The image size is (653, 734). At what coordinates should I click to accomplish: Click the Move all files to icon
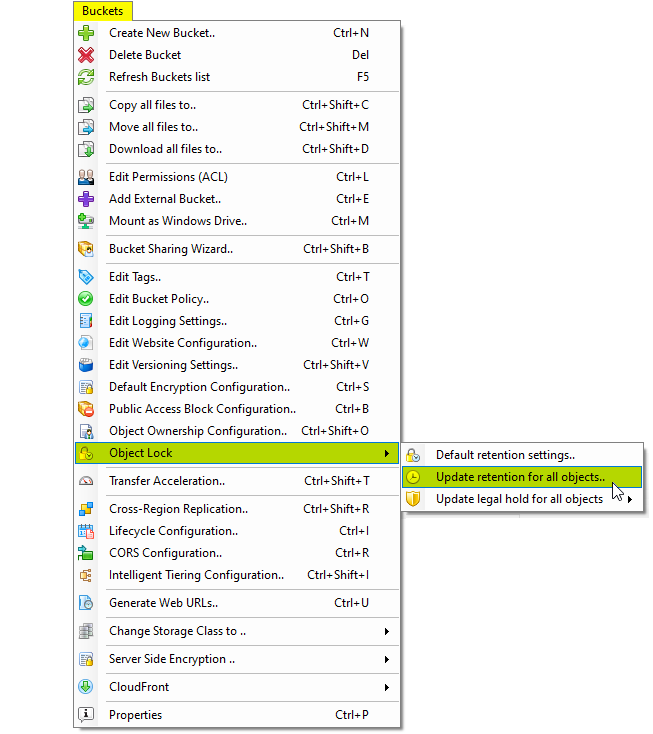pos(86,127)
